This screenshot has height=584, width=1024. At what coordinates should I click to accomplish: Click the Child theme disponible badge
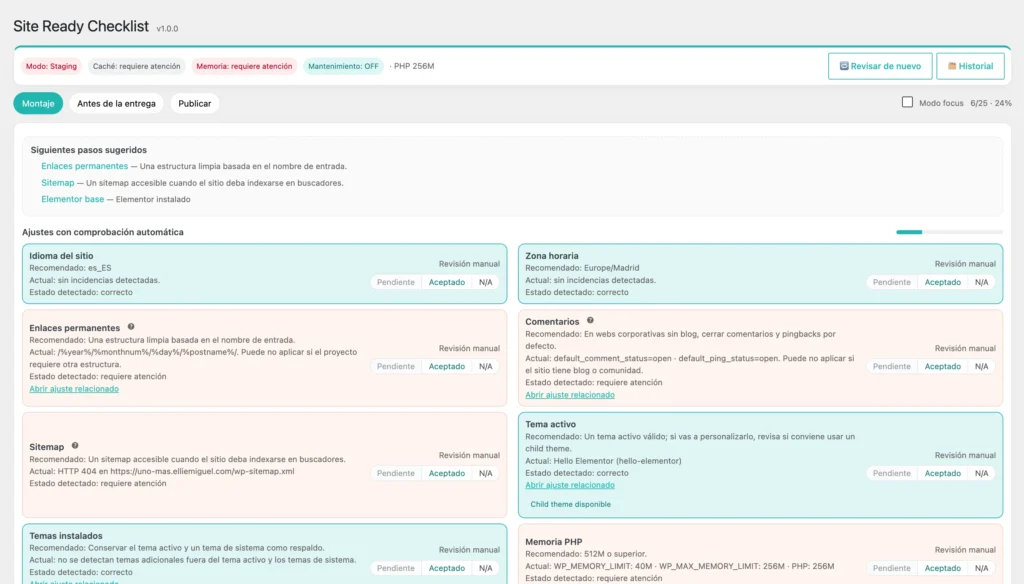570,504
